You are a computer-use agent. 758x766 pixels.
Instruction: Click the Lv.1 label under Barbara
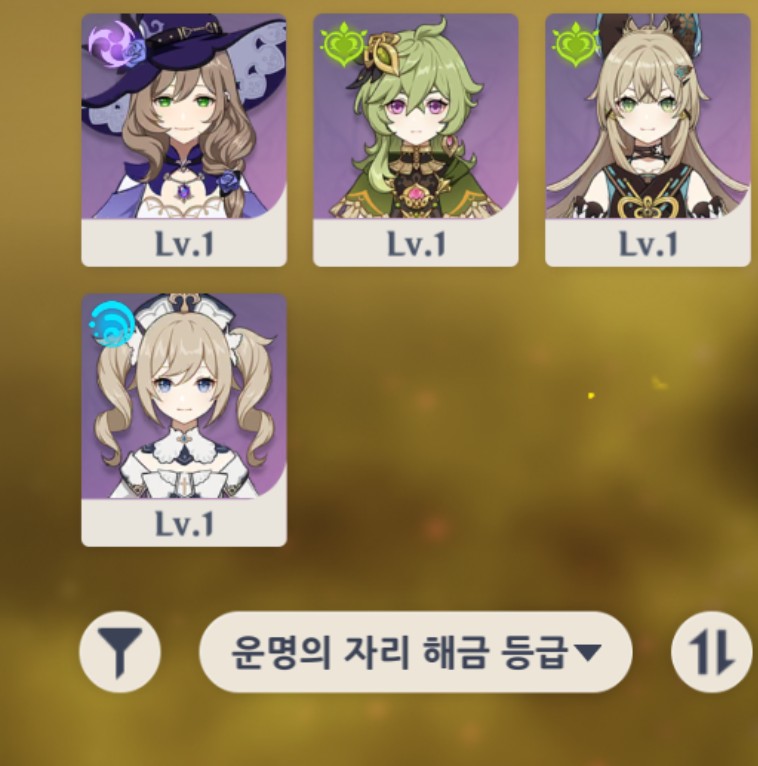pos(184,523)
